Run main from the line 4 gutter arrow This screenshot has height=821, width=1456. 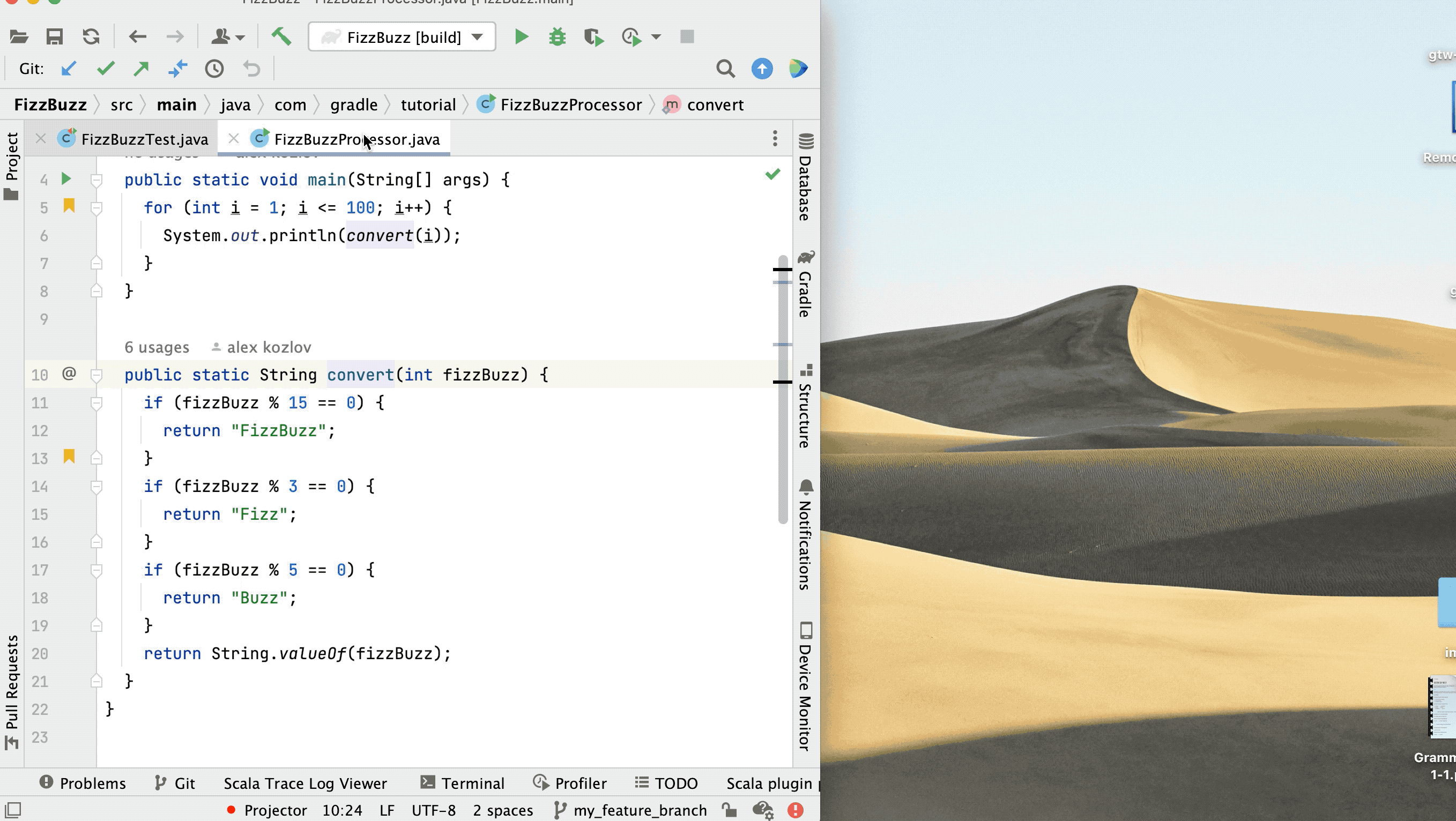[66, 179]
